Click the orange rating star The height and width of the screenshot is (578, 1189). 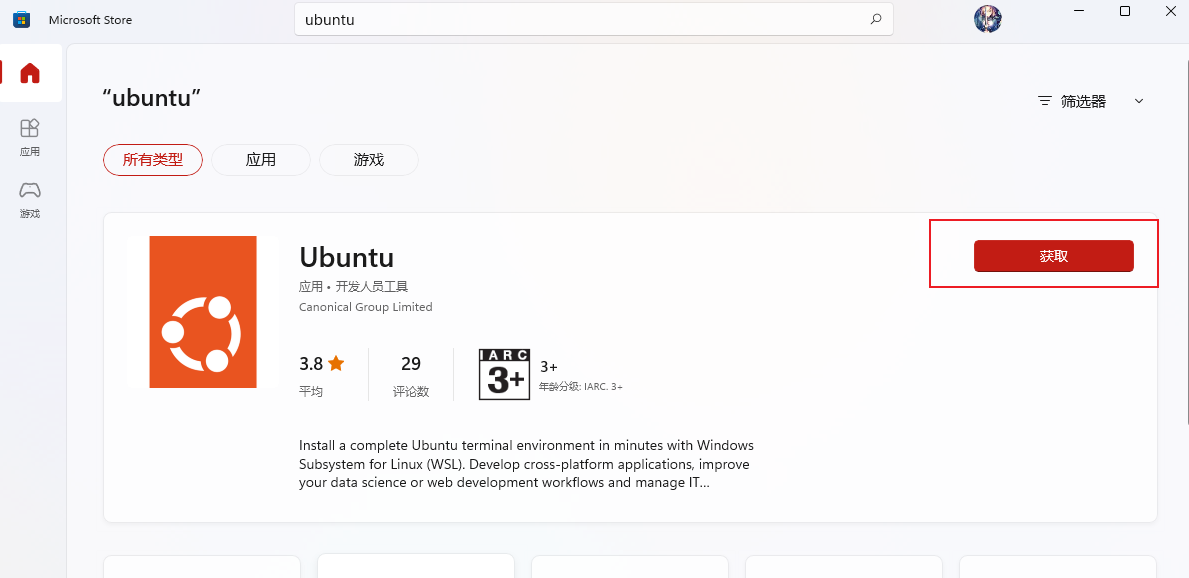(336, 363)
